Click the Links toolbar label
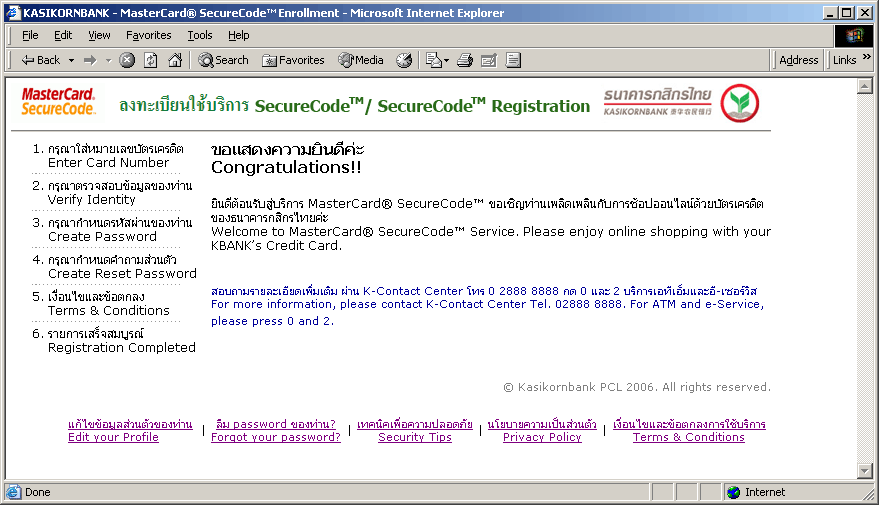 pyautogui.click(x=844, y=60)
